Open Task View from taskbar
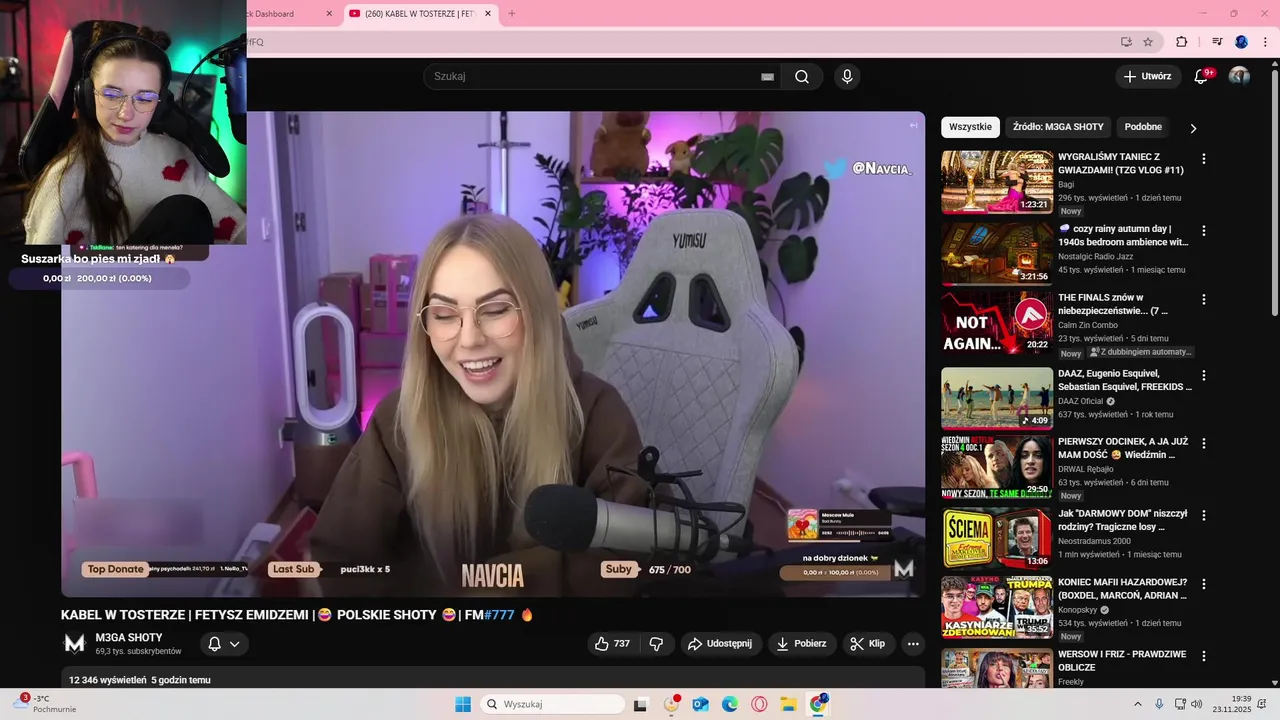 click(x=640, y=704)
